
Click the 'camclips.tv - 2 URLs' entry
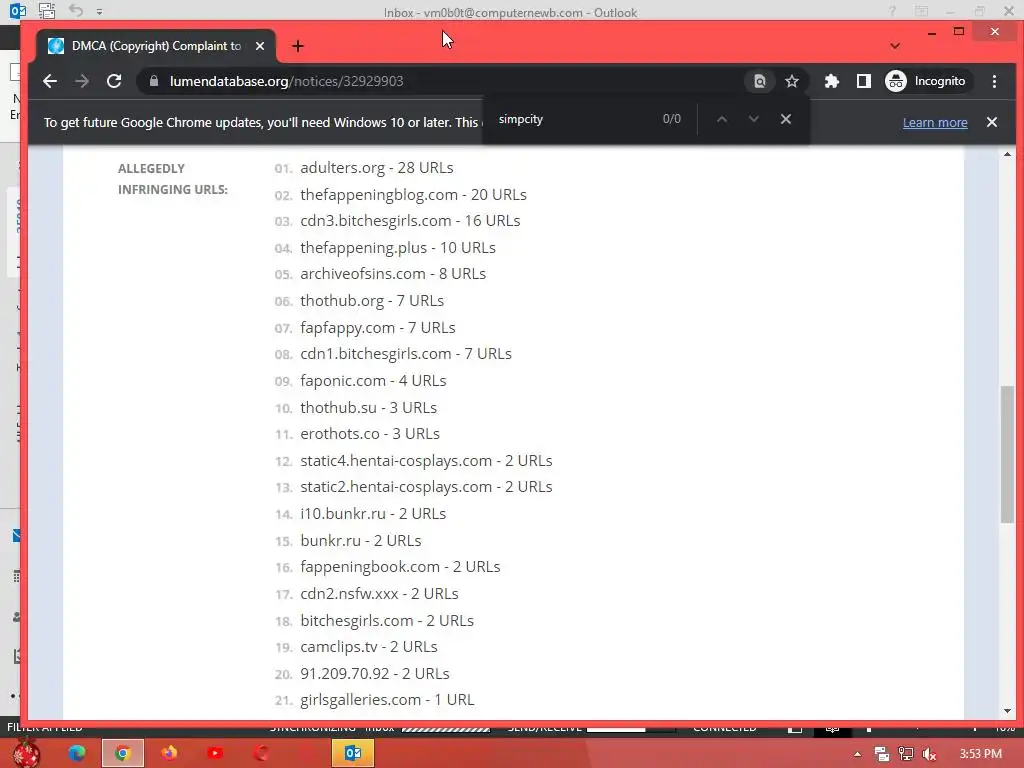click(368, 647)
